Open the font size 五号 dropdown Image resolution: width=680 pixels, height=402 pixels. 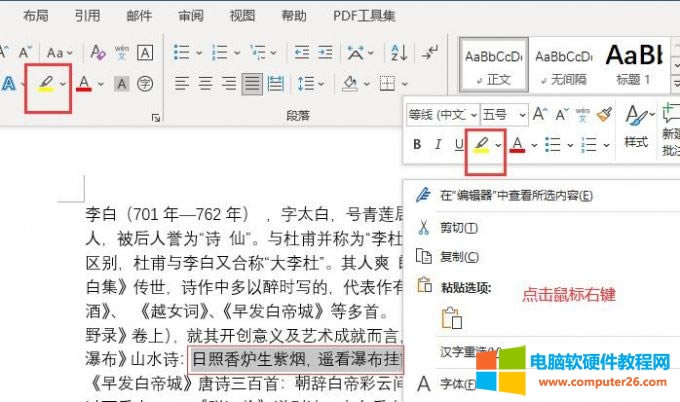tap(502, 114)
